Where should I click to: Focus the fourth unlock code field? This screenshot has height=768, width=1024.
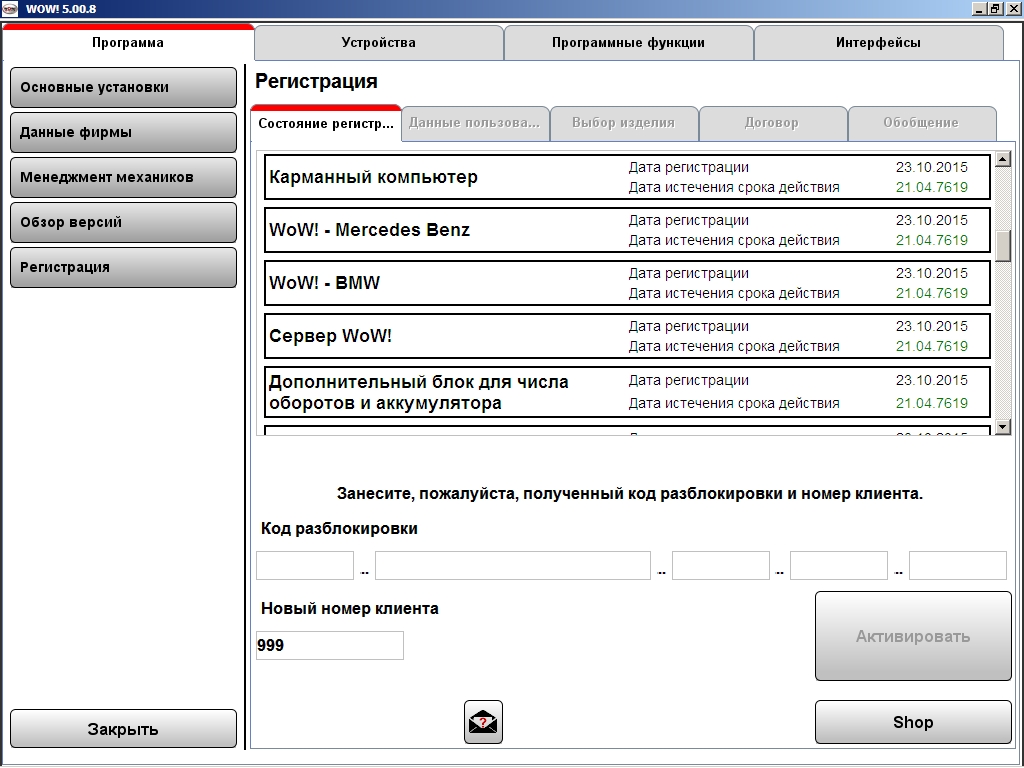point(839,566)
